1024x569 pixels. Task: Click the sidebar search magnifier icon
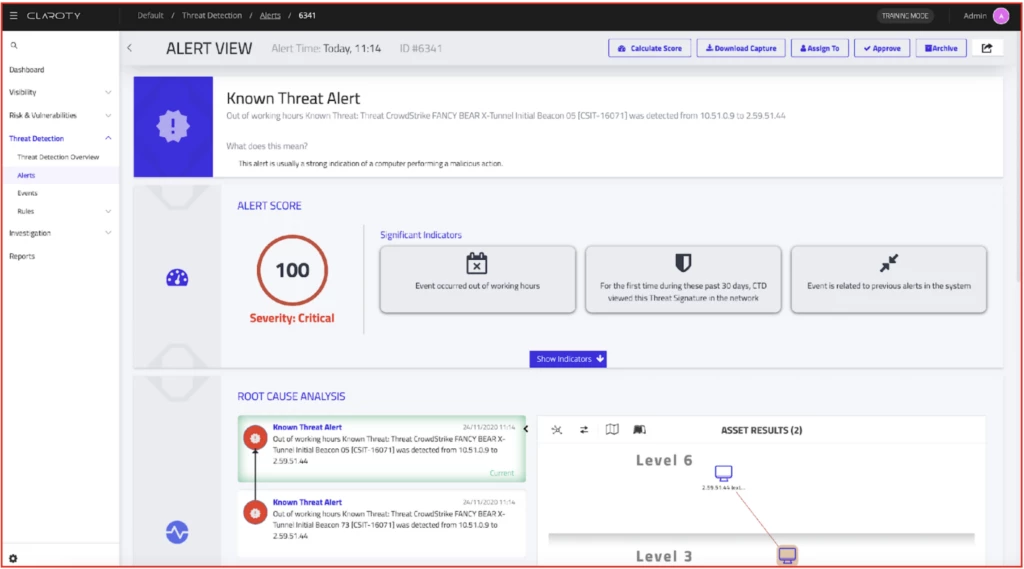click(x=14, y=46)
